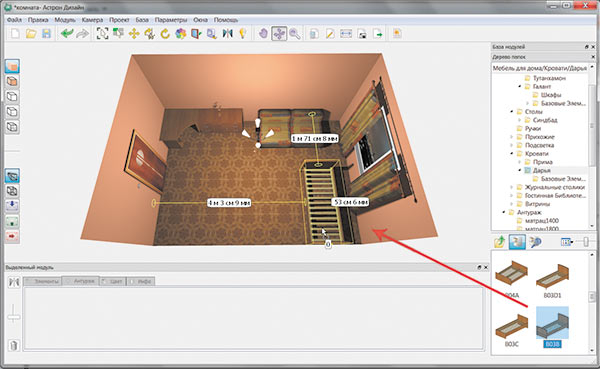Image resolution: width=600 pixels, height=369 pixels.
Task: Open the thumbnail view size dropdown
Action: tap(567, 242)
